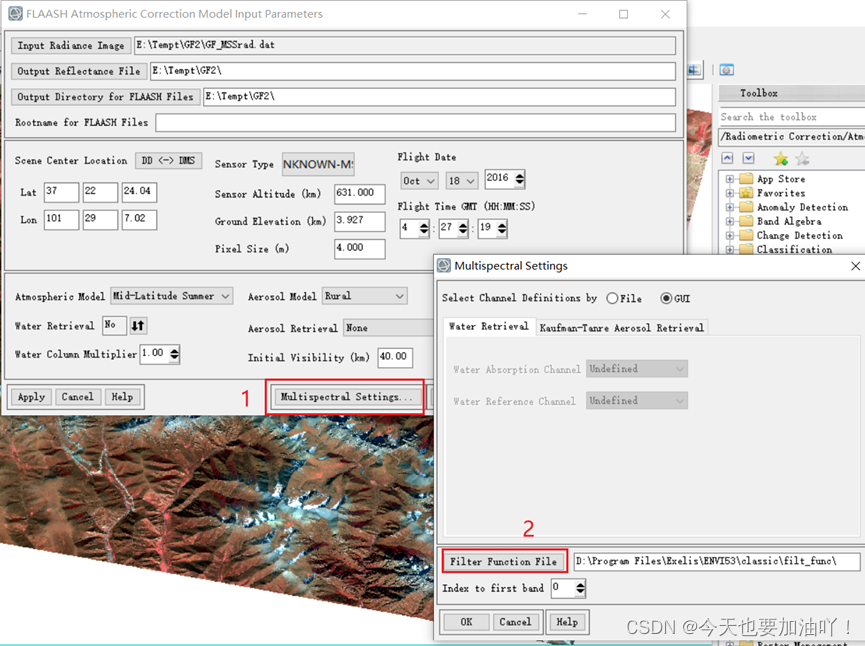Screen dimensions: 865x646
Task: Close the Multispectral Settings dialog
Action: tap(856, 266)
